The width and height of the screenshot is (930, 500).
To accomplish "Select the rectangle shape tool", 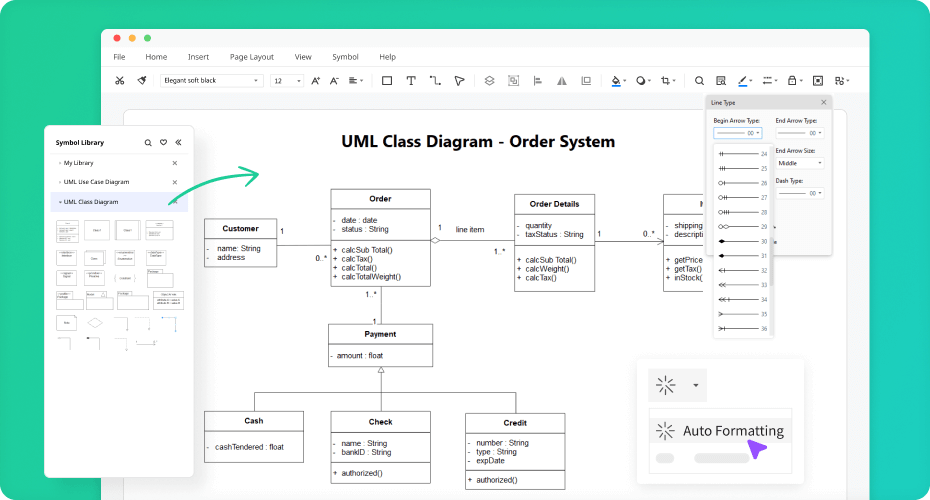I will (387, 81).
